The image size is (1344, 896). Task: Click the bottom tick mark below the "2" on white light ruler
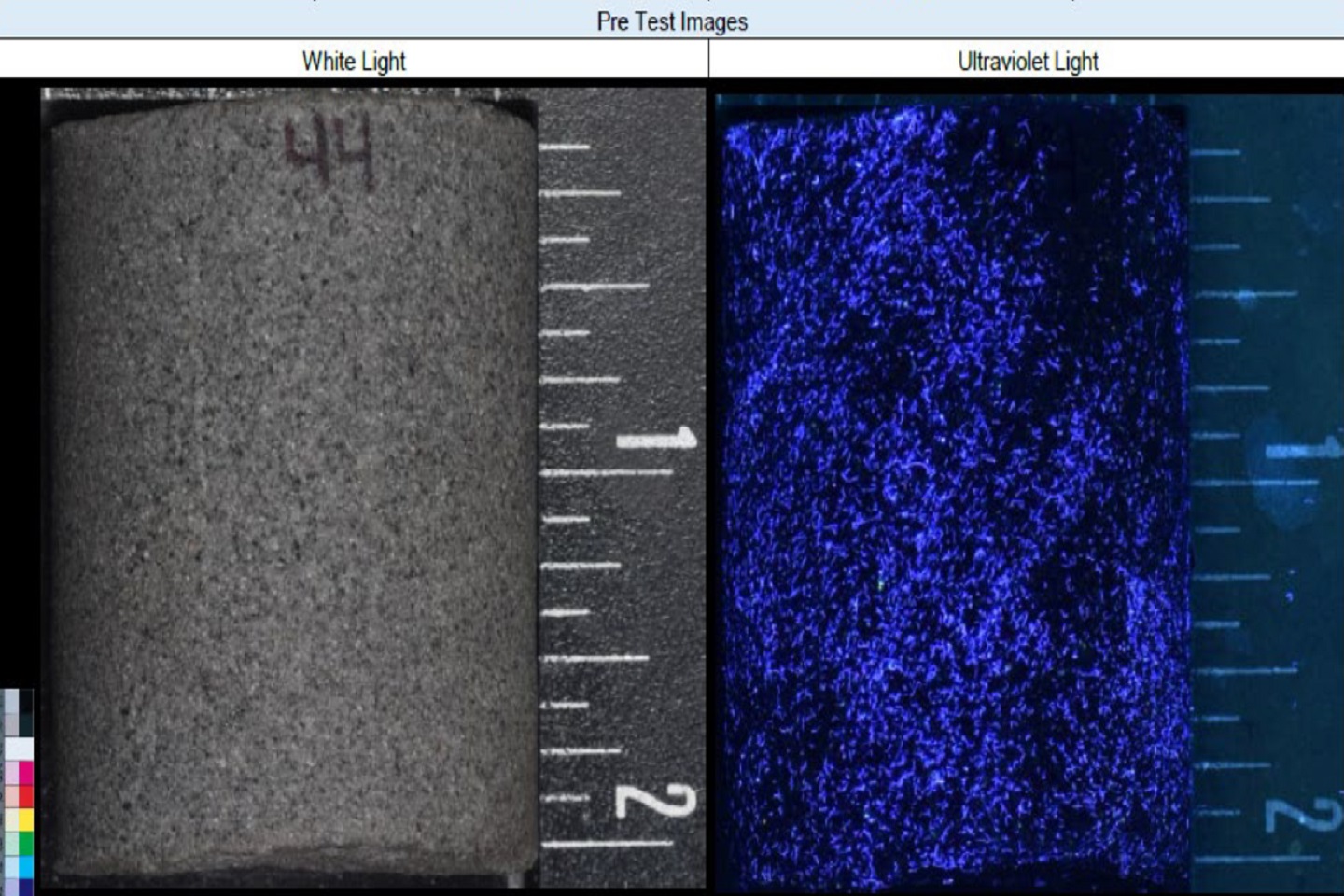coord(607,844)
